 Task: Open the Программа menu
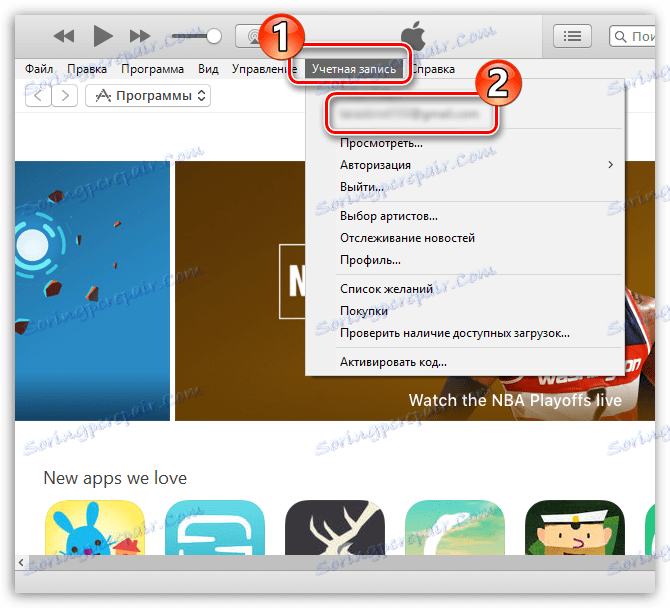coord(153,69)
